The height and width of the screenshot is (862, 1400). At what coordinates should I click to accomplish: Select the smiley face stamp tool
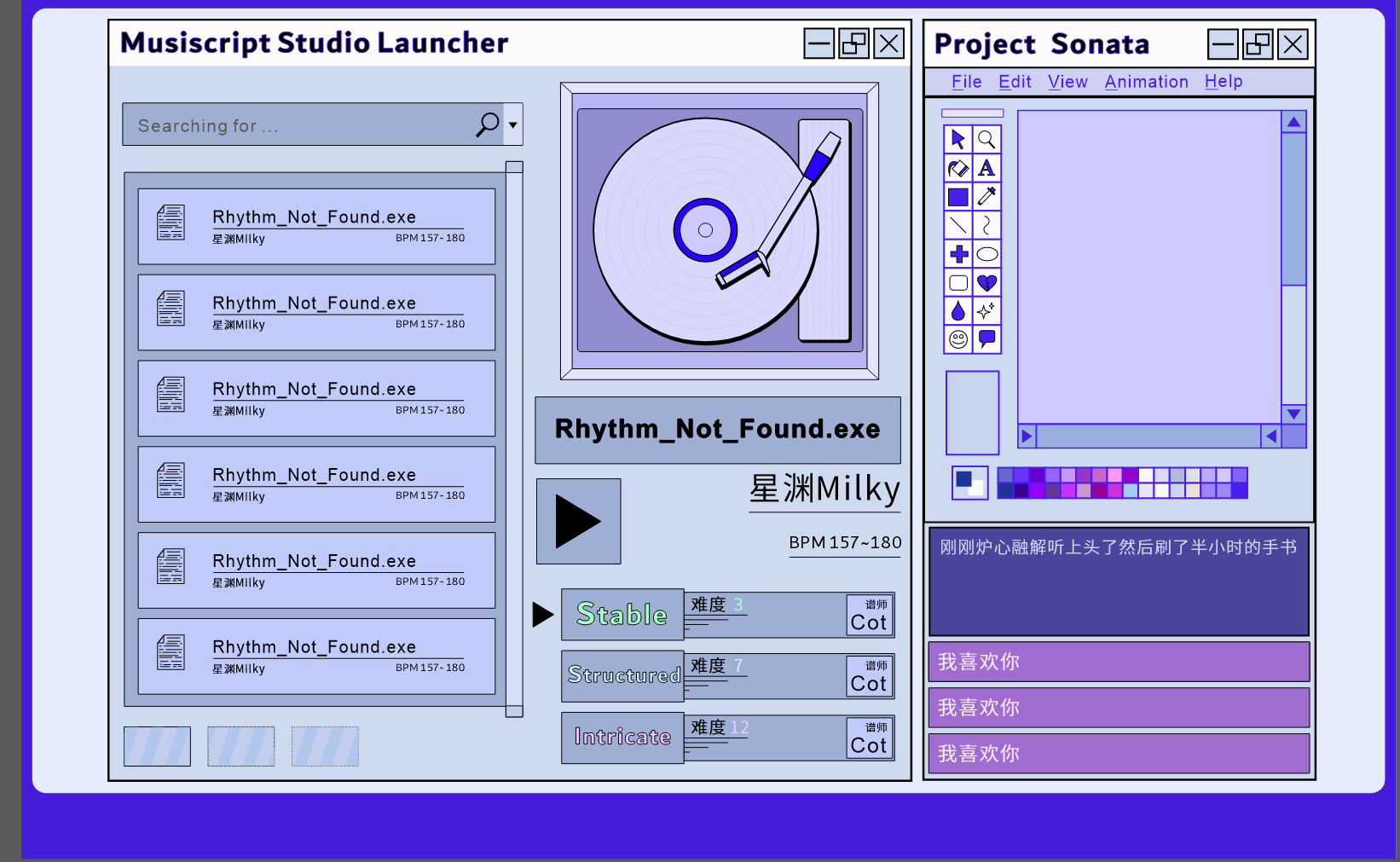[x=957, y=339]
